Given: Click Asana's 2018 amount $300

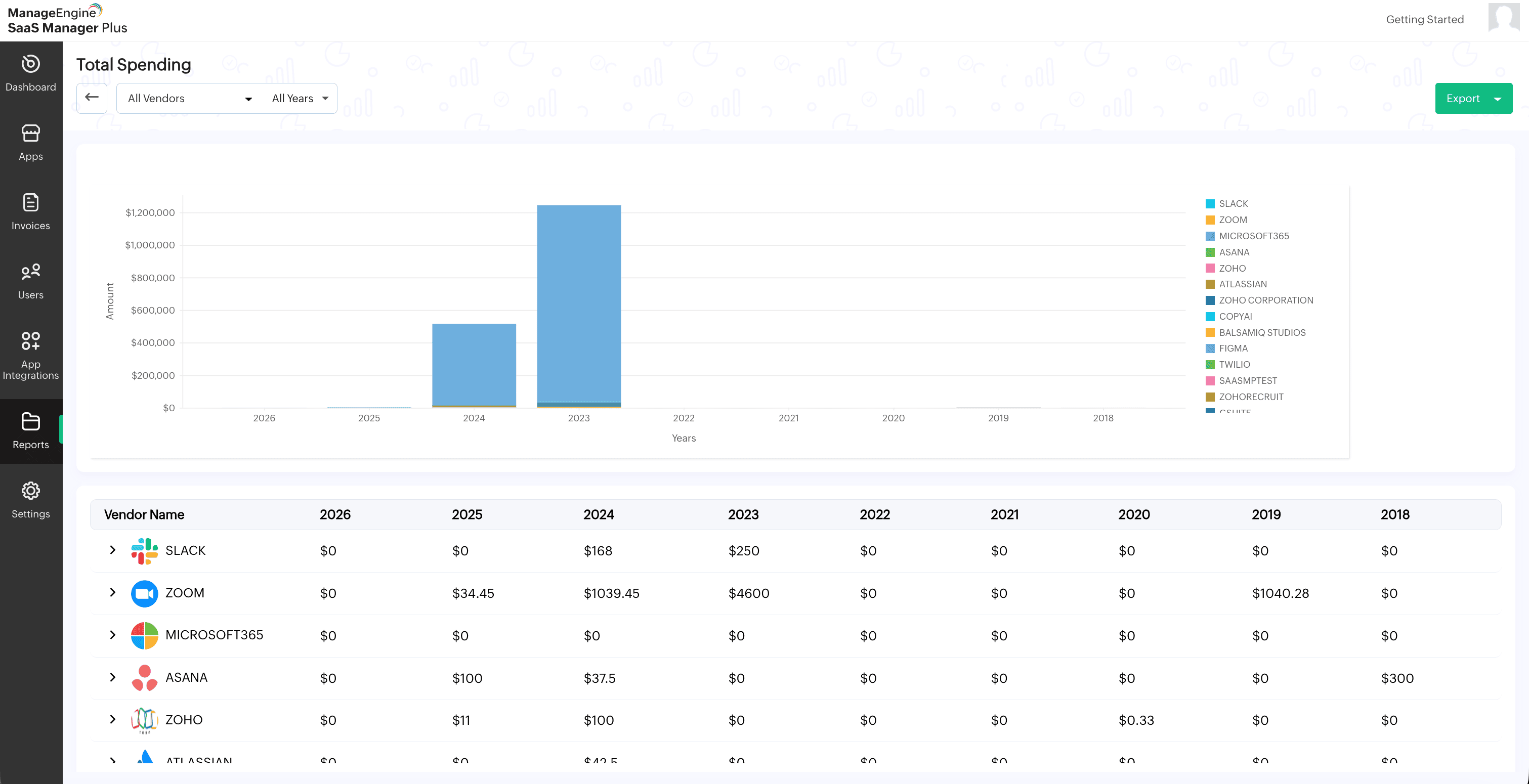Looking at the screenshot, I should pyautogui.click(x=1397, y=678).
